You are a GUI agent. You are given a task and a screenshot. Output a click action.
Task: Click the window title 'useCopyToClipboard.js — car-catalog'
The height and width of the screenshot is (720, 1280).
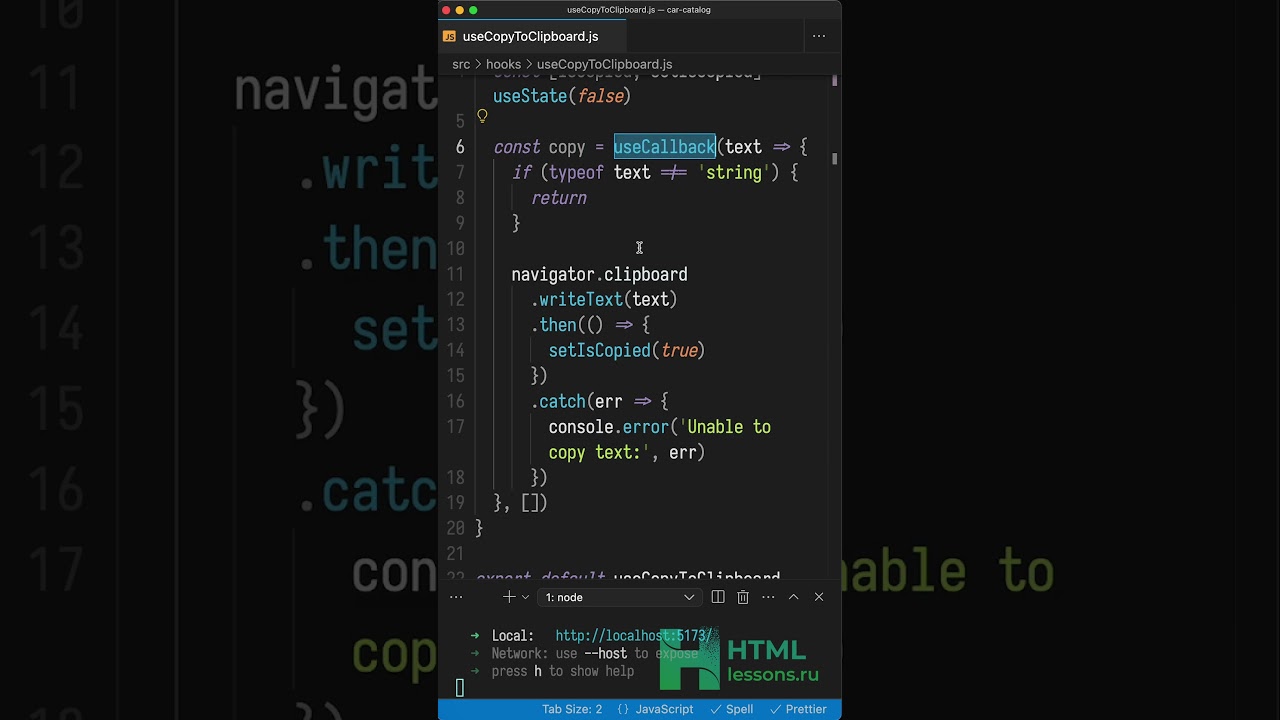tap(639, 10)
